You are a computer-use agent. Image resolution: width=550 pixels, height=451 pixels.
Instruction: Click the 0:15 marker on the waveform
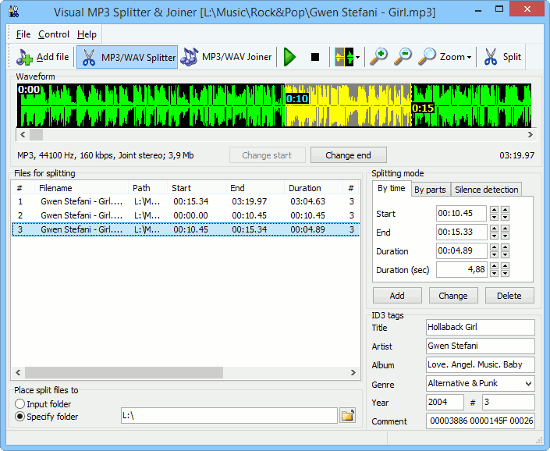pyautogui.click(x=423, y=108)
